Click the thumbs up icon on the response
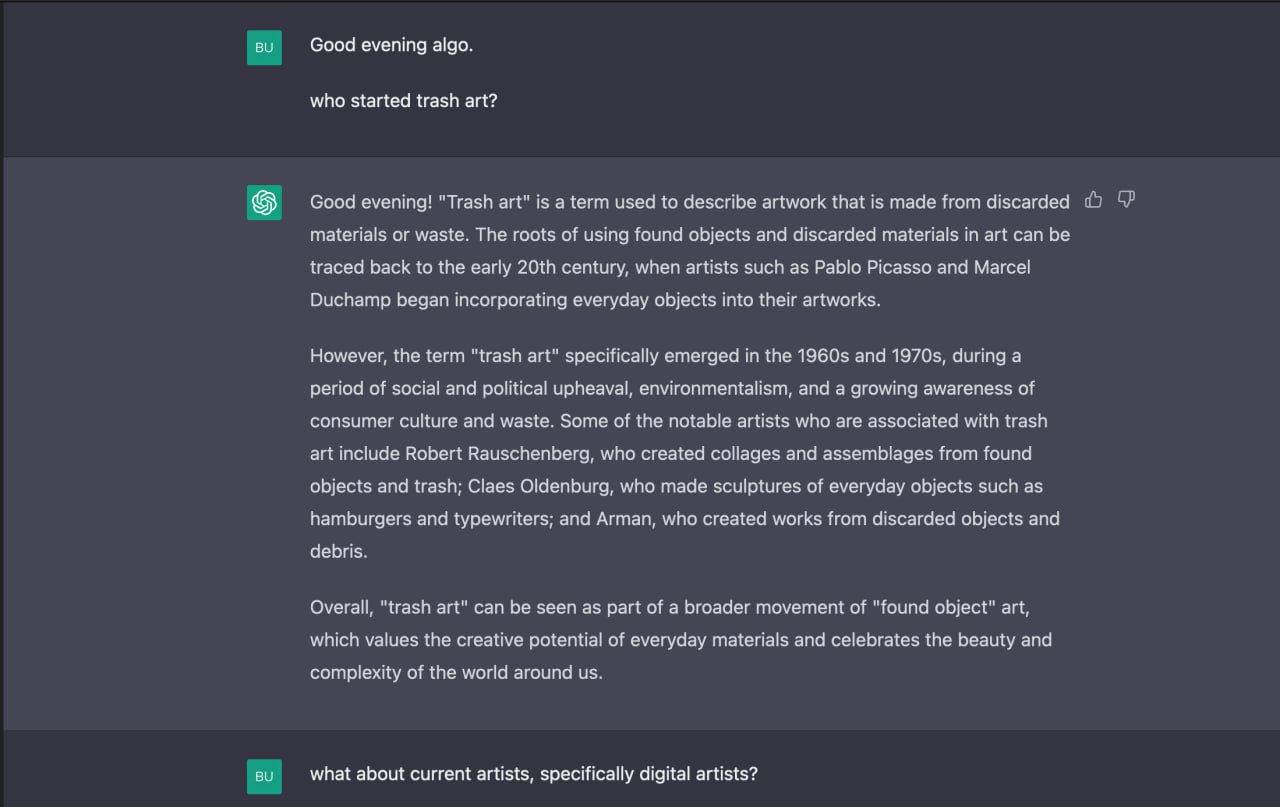Screen dimensions: 1280x807 pos(1093,200)
